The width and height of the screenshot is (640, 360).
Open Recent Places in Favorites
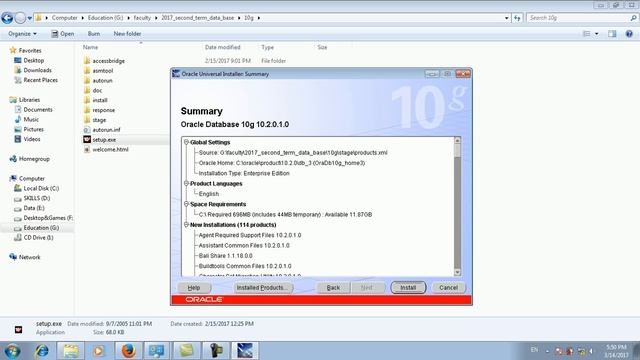click(36, 80)
